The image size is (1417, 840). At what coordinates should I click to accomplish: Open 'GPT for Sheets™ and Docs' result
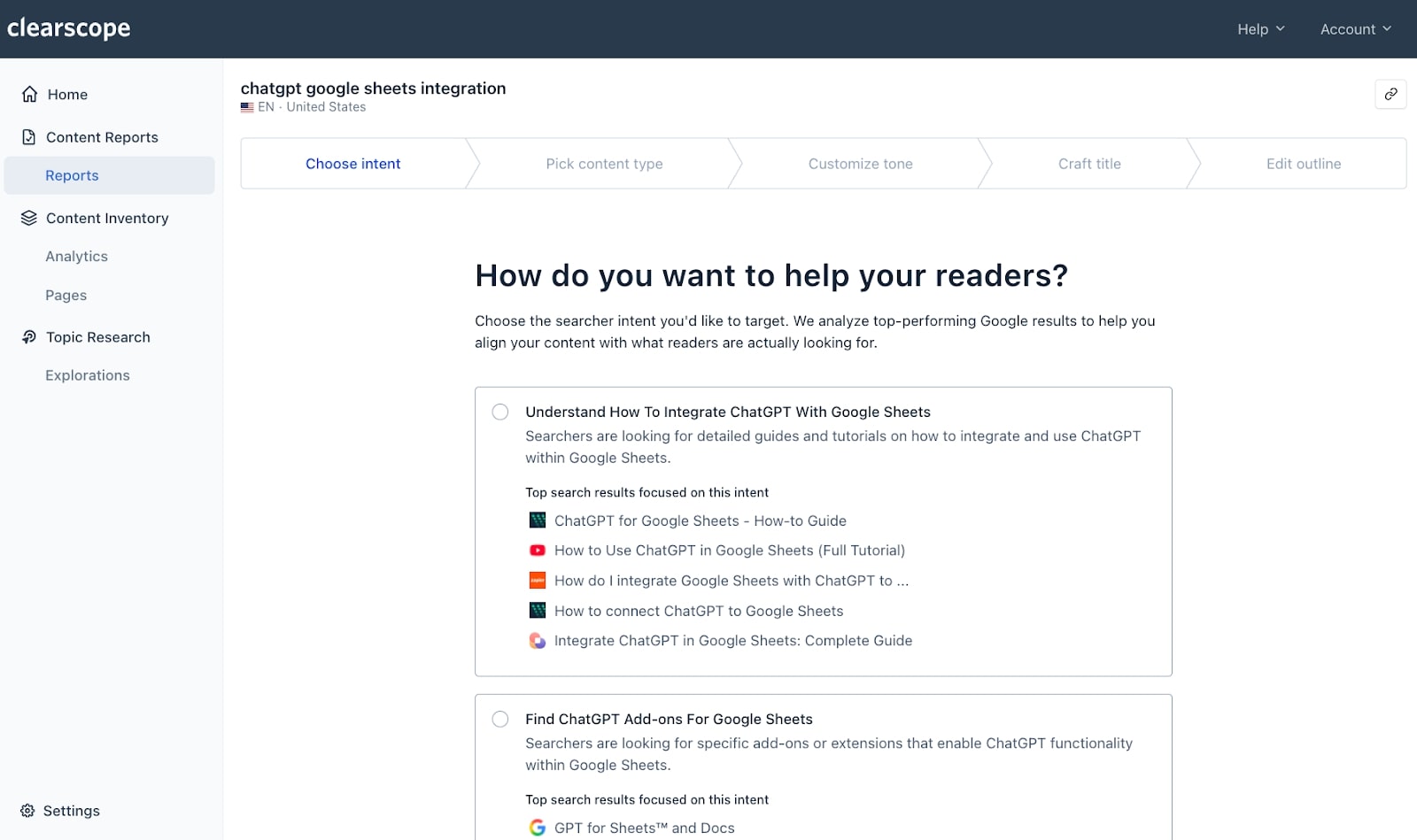click(x=645, y=828)
